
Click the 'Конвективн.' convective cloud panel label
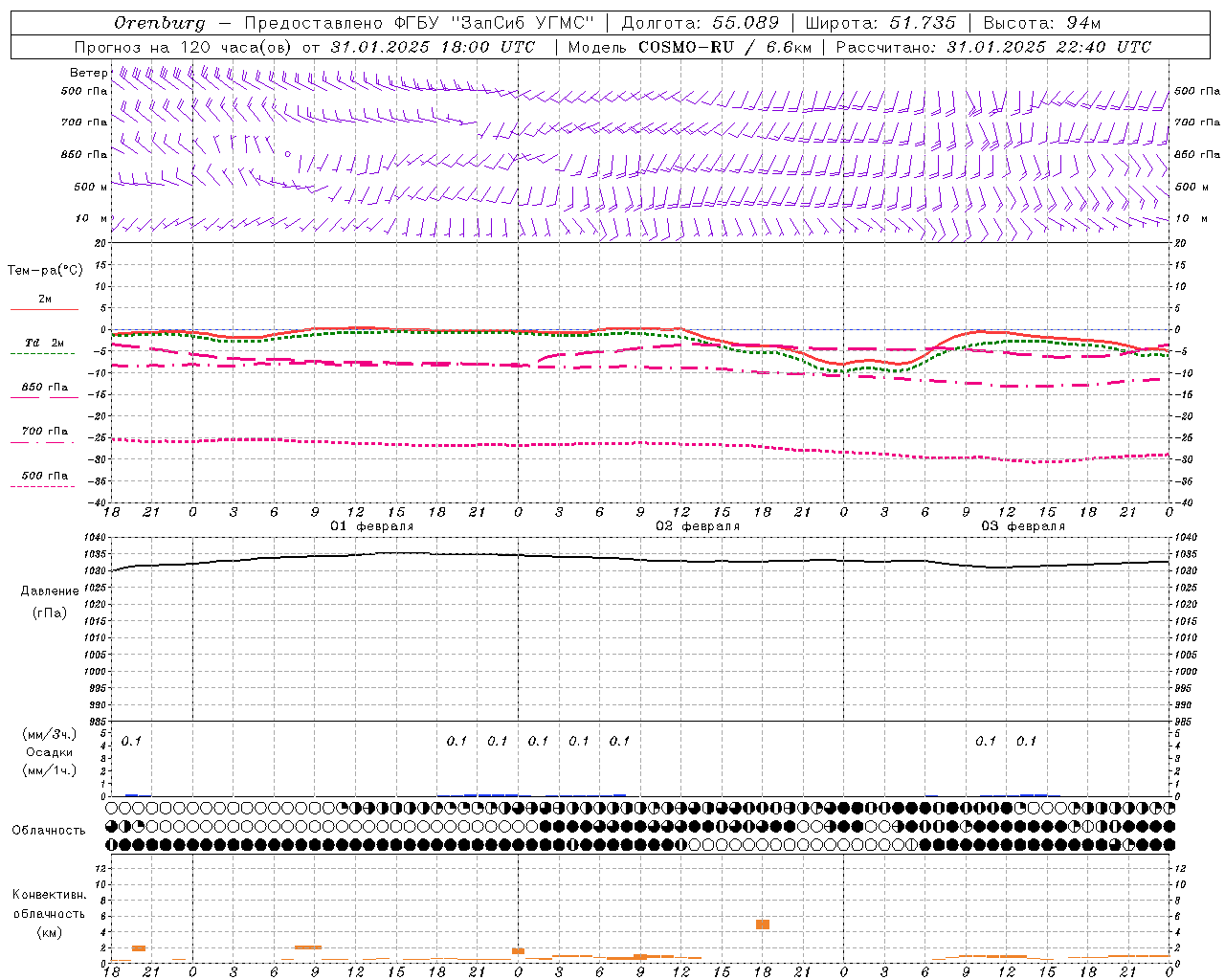[x=50, y=895]
